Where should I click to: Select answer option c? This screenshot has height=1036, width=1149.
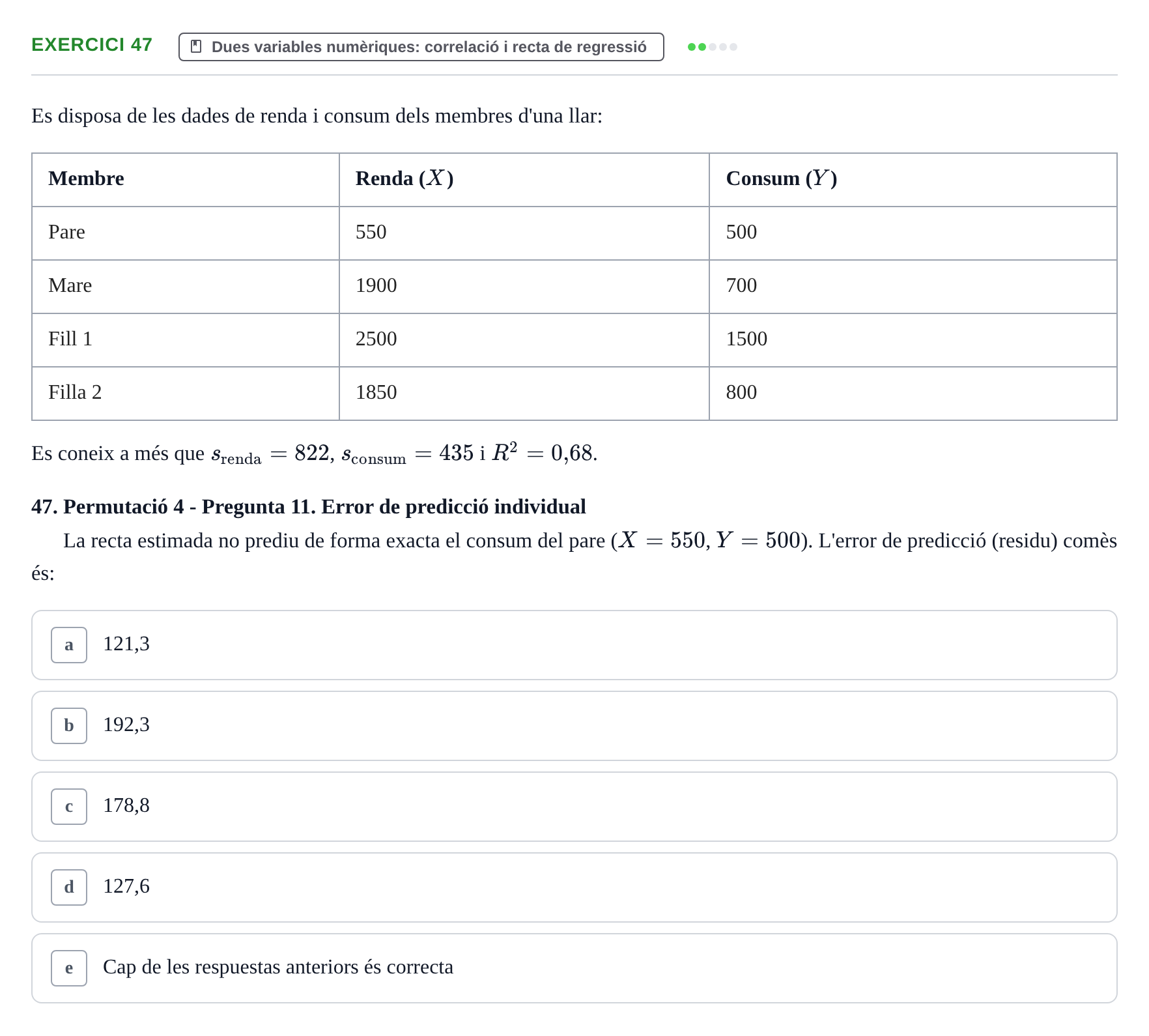(x=574, y=807)
